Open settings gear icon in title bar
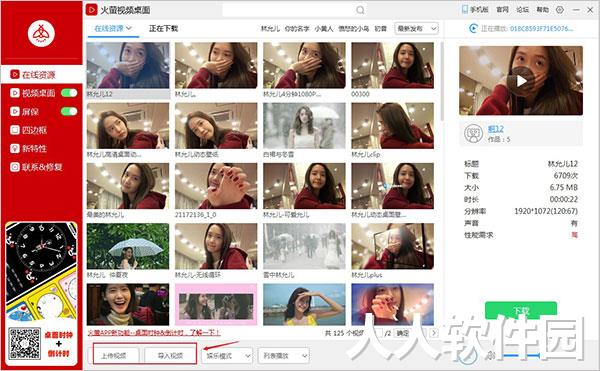The image size is (600, 371). [x=560, y=10]
